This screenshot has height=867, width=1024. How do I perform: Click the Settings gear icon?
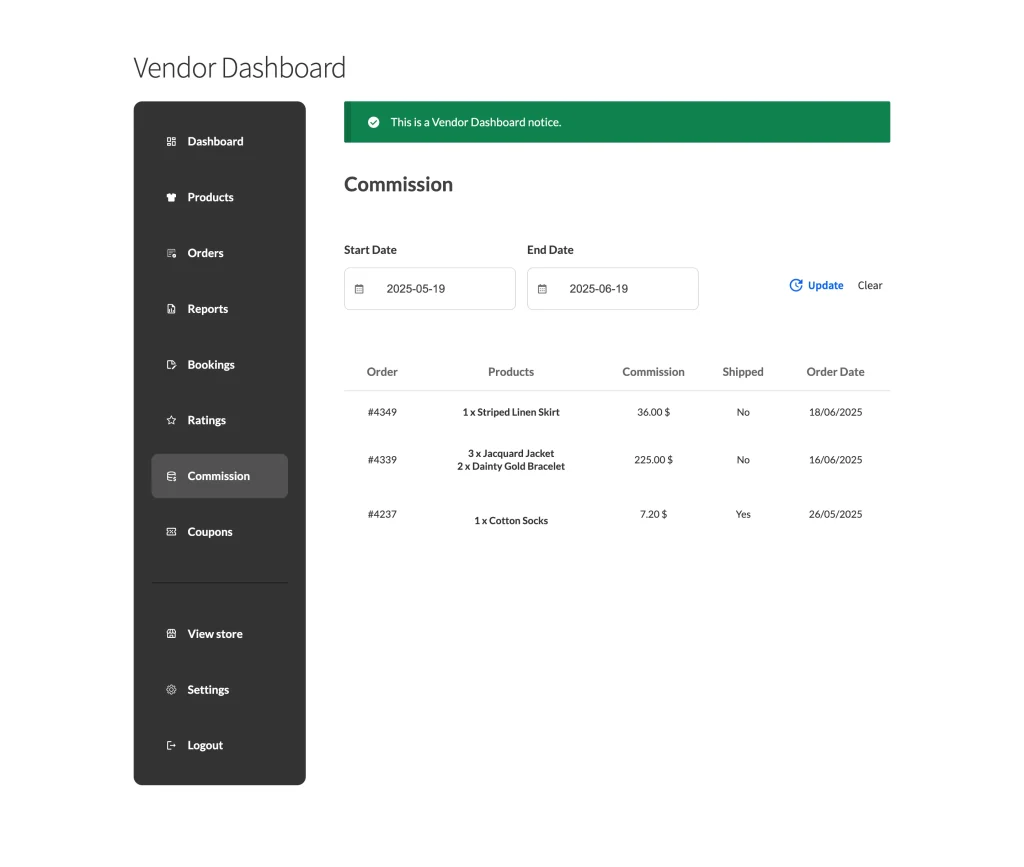point(171,690)
